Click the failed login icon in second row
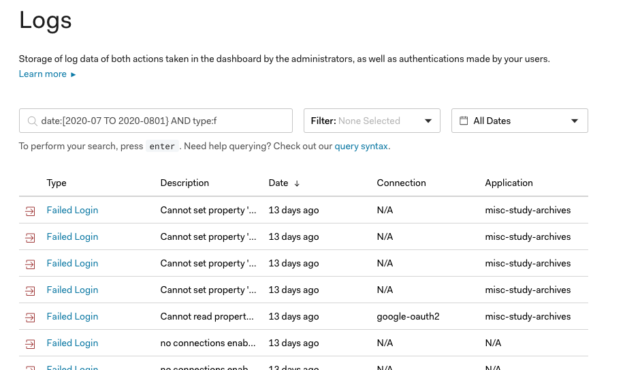640x370 pixels. (x=30, y=237)
